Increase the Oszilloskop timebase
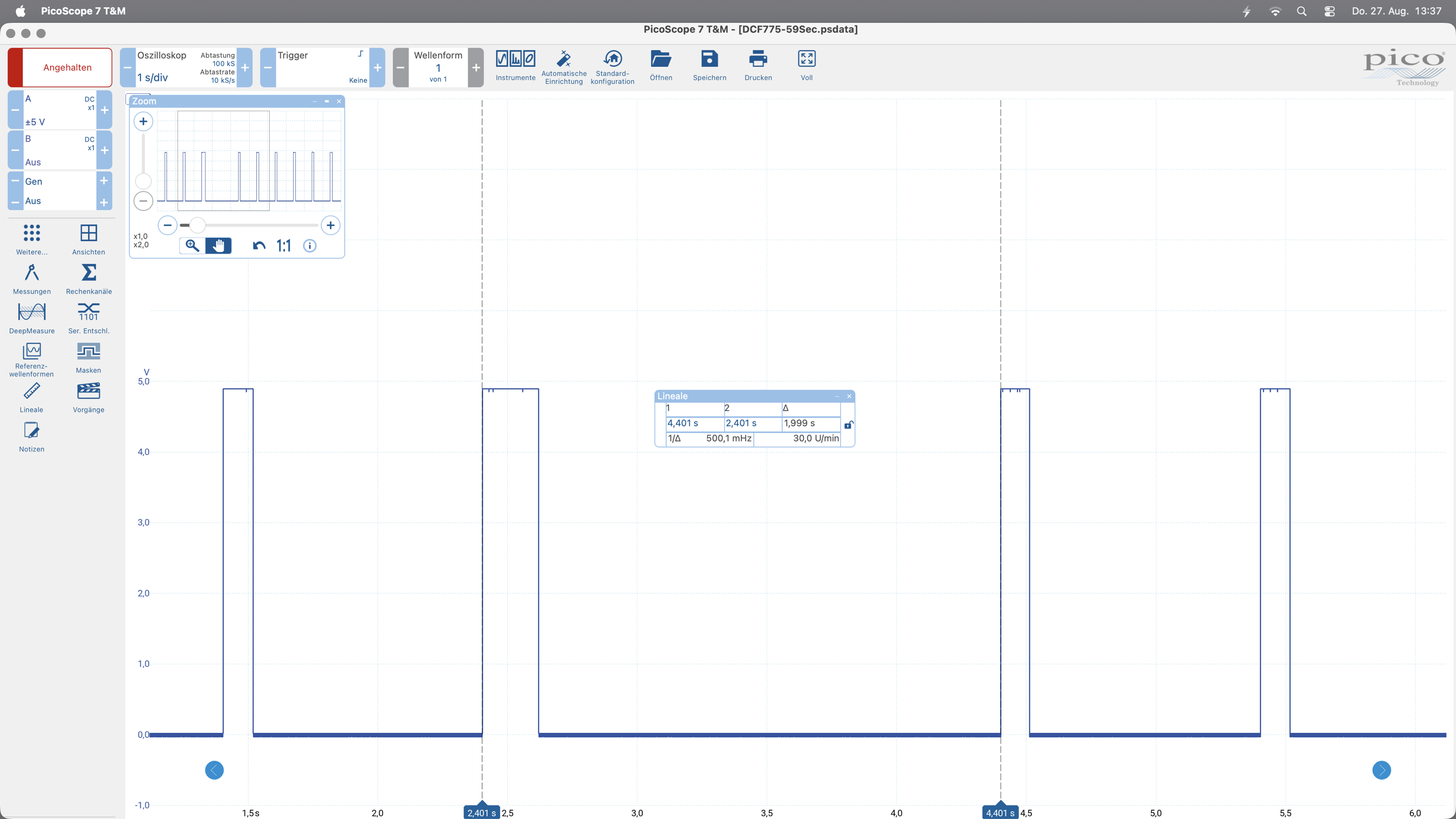1456x819 pixels. (x=245, y=67)
